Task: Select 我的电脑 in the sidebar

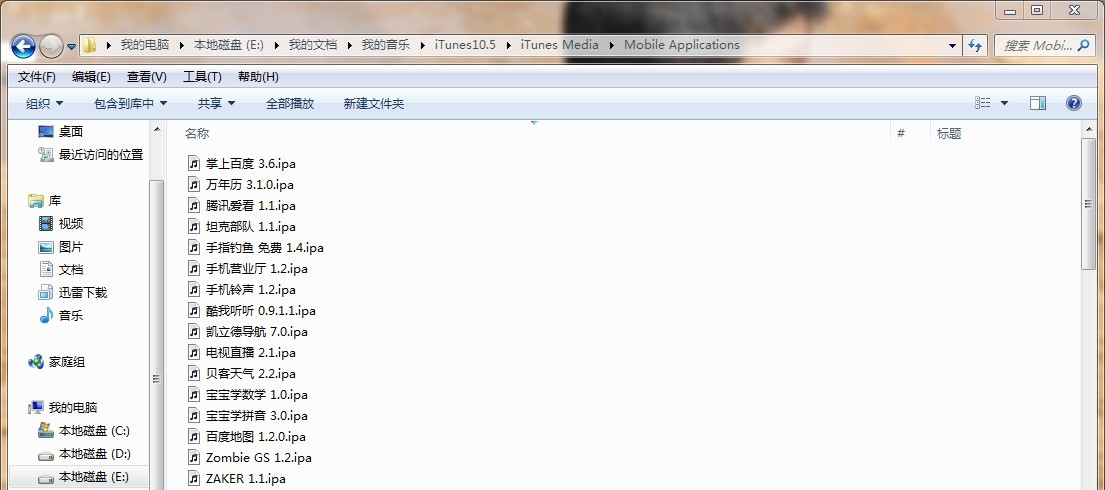Action: click(x=73, y=407)
